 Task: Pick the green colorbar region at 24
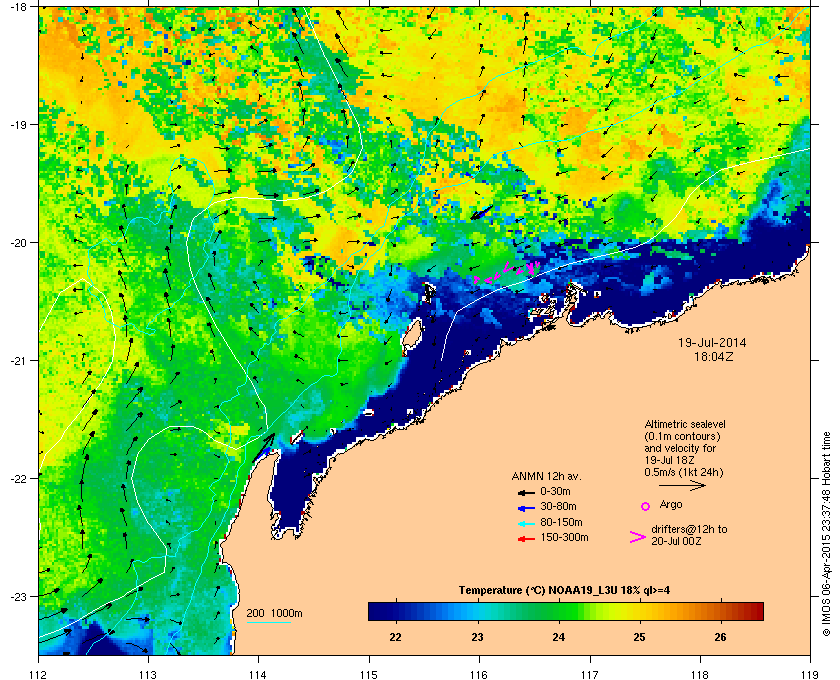(x=559, y=611)
